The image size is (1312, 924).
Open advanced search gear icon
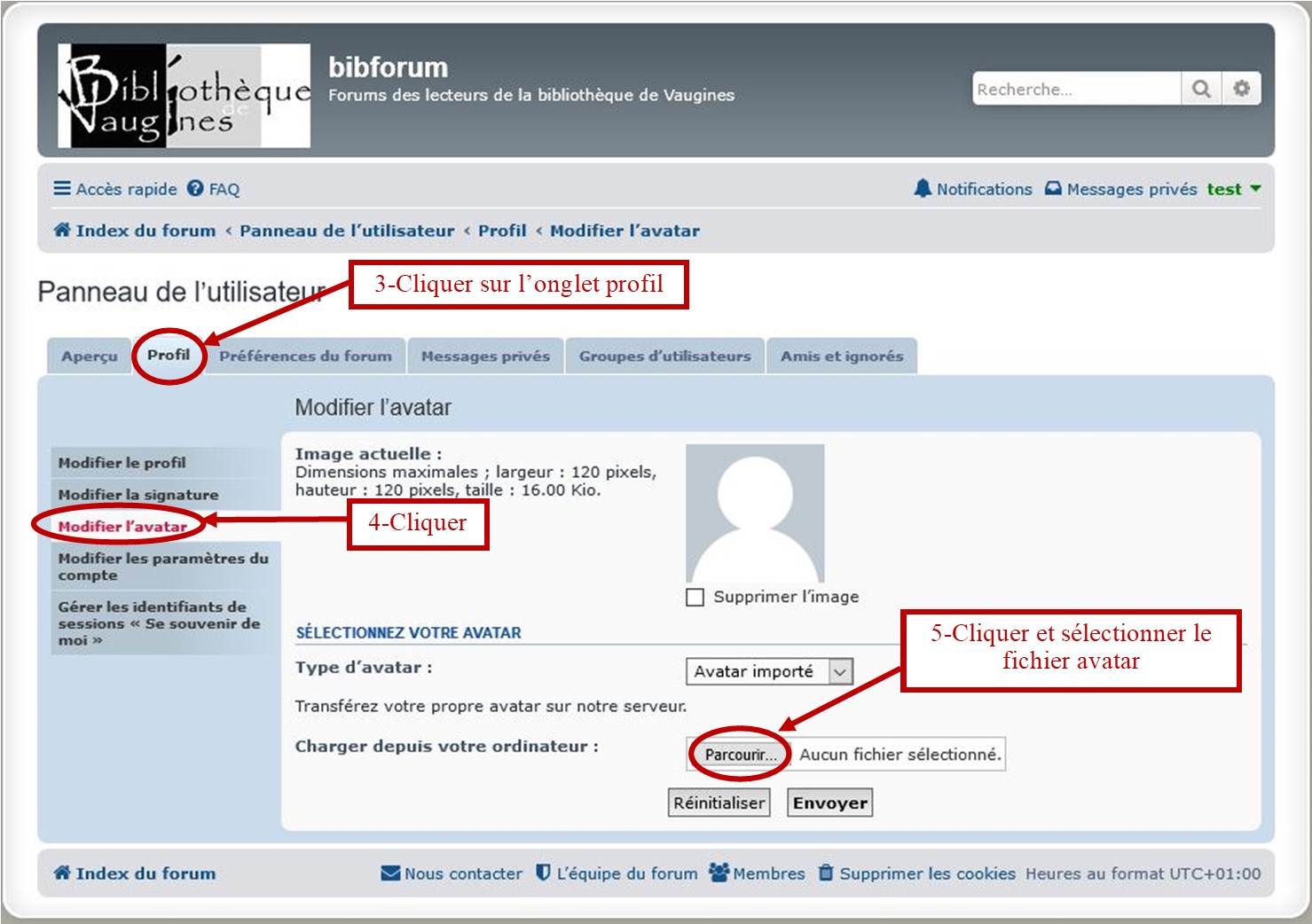1241,89
